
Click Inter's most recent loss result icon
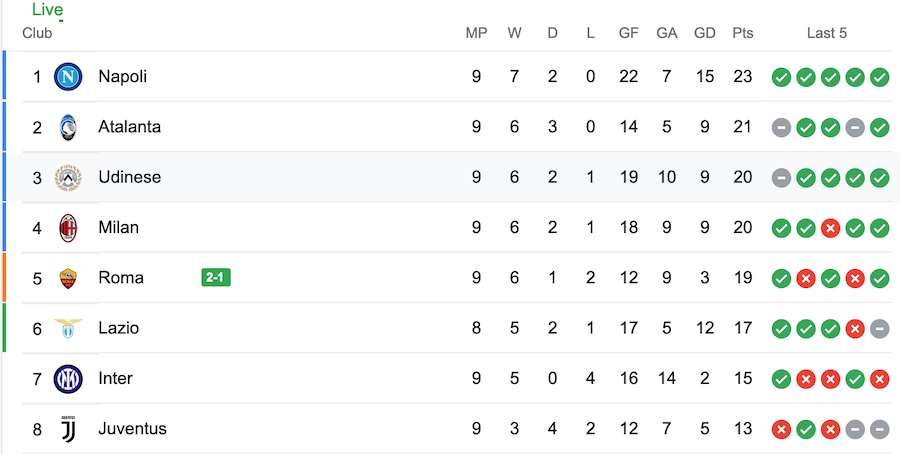880,378
